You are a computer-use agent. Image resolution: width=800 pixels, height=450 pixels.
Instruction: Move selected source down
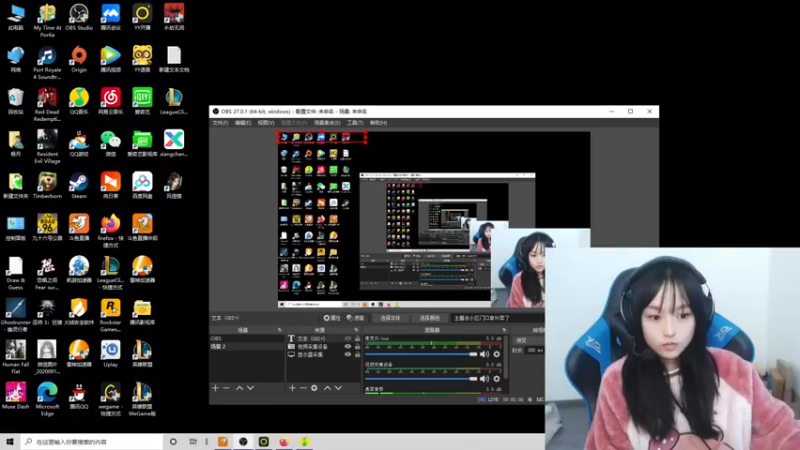tap(338, 388)
